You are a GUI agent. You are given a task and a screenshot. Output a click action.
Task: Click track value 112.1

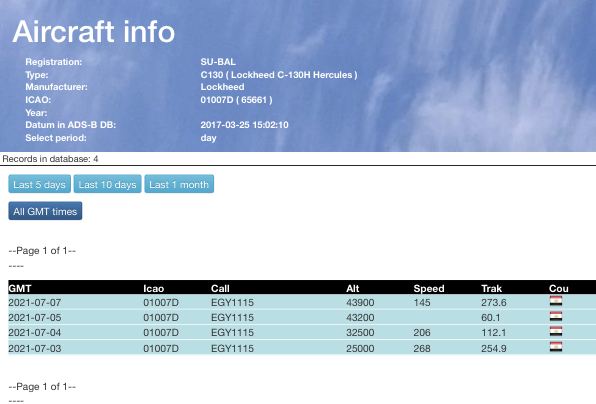[x=494, y=333]
